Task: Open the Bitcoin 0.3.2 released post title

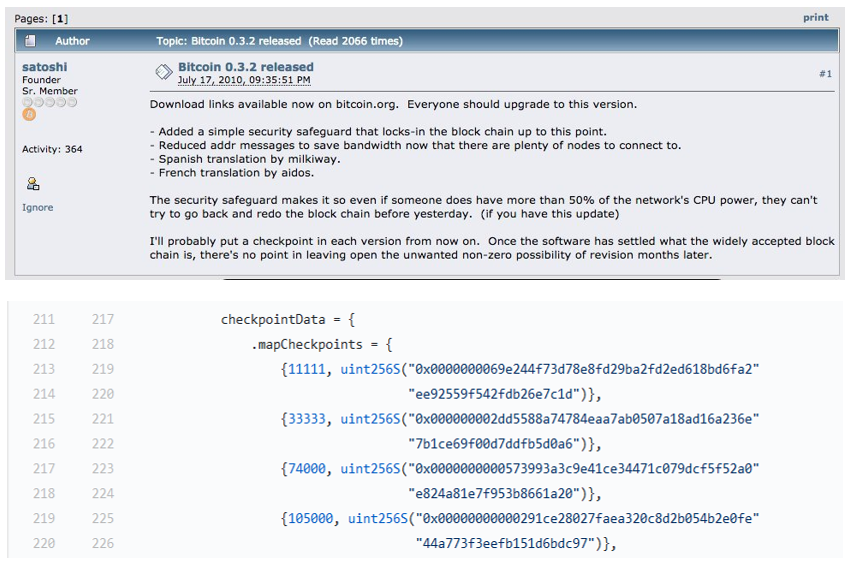Action: (246, 67)
